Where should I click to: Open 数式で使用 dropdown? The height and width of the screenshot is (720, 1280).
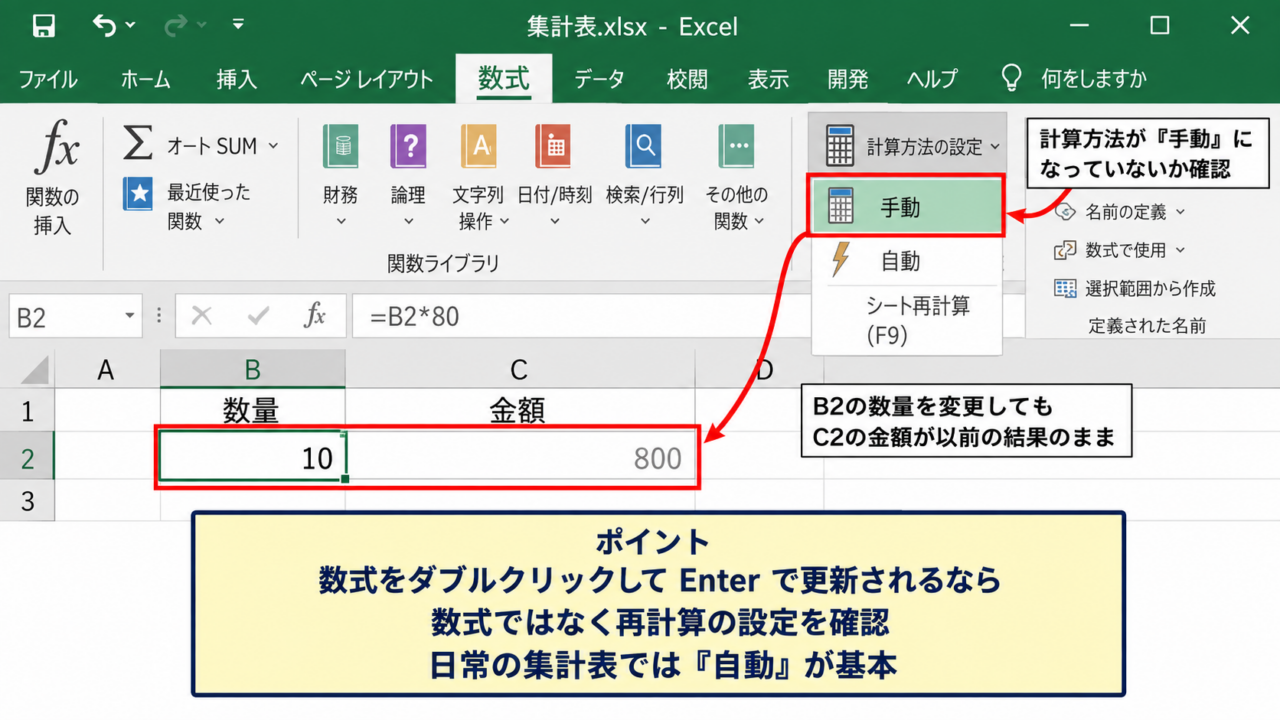[x=1120, y=250]
